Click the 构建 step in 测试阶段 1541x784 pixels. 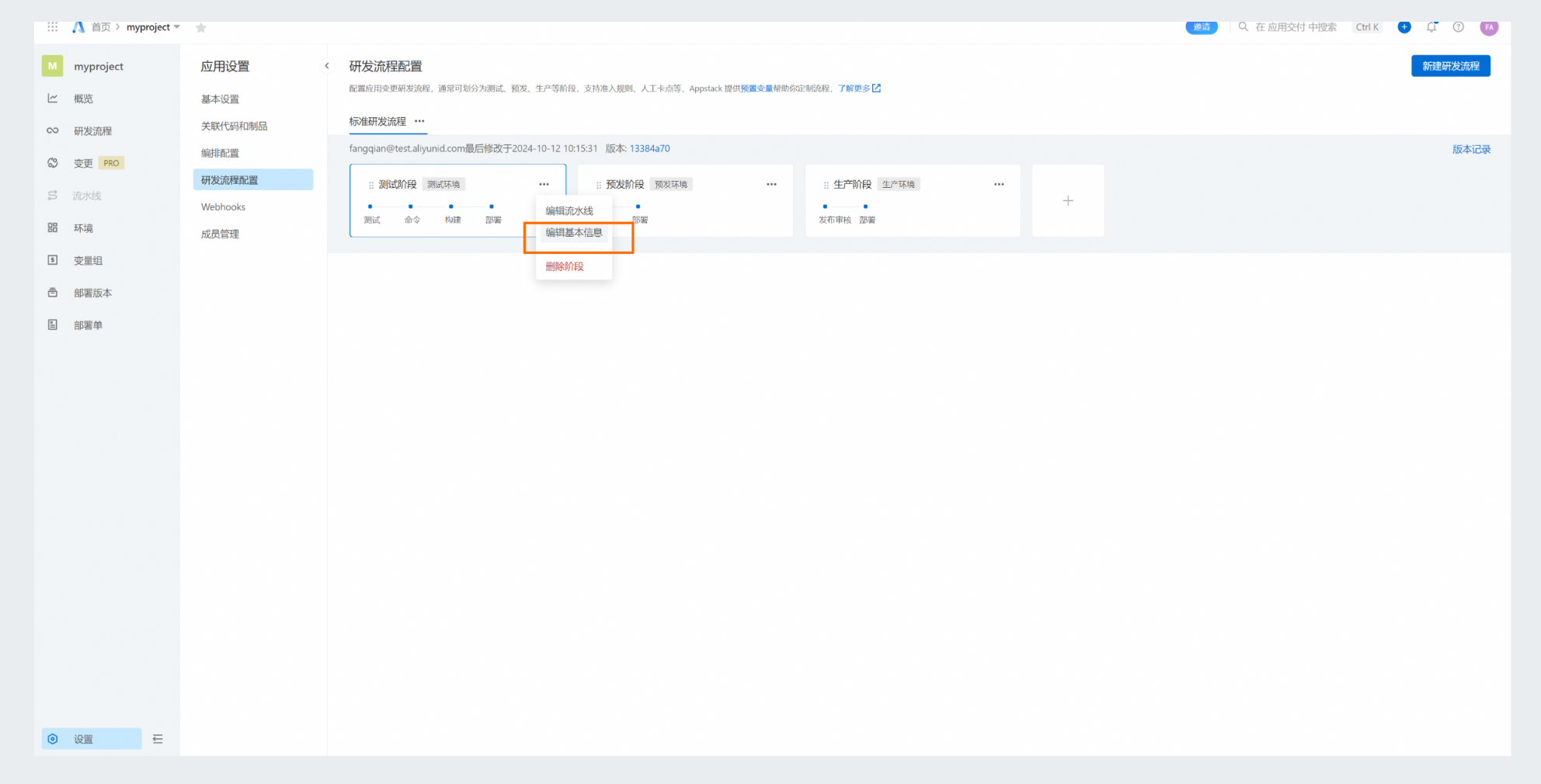[x=453, y=215]
